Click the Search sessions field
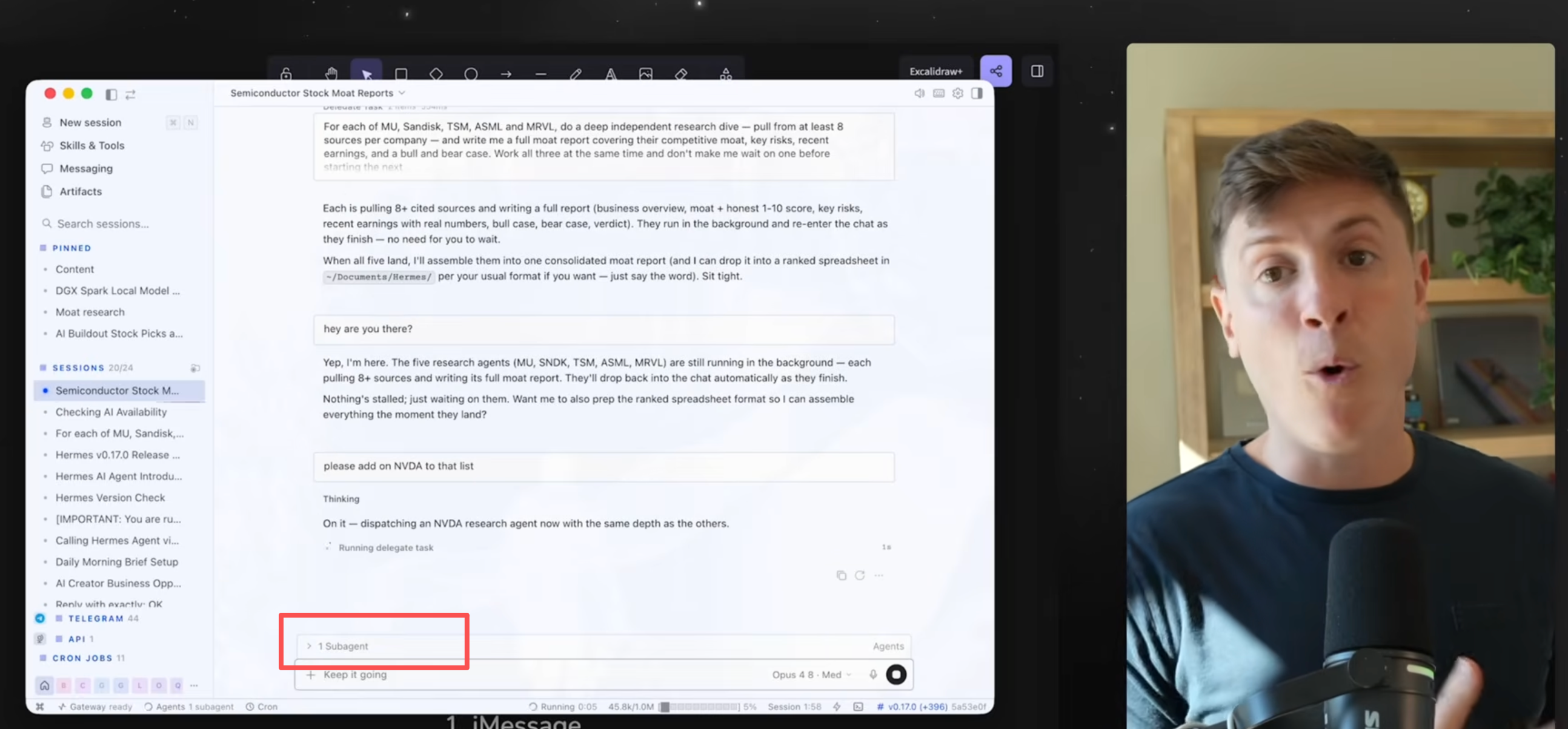This screenshot has height=729, width=1568. (119, 224)
